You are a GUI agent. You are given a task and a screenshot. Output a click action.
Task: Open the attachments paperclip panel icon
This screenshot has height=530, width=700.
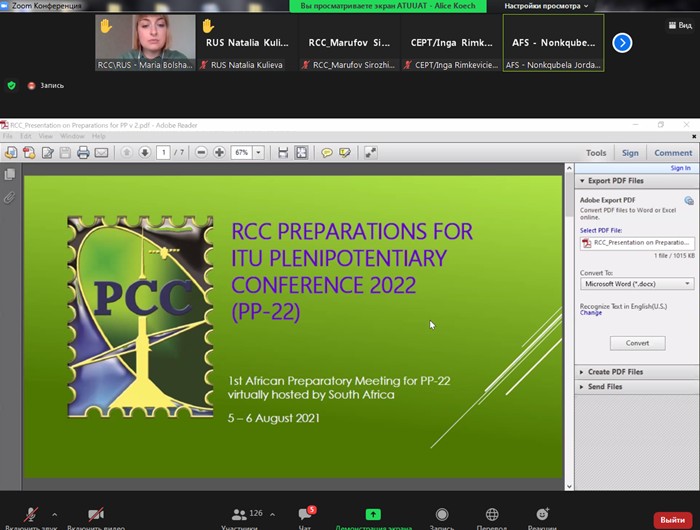(9, 197)
